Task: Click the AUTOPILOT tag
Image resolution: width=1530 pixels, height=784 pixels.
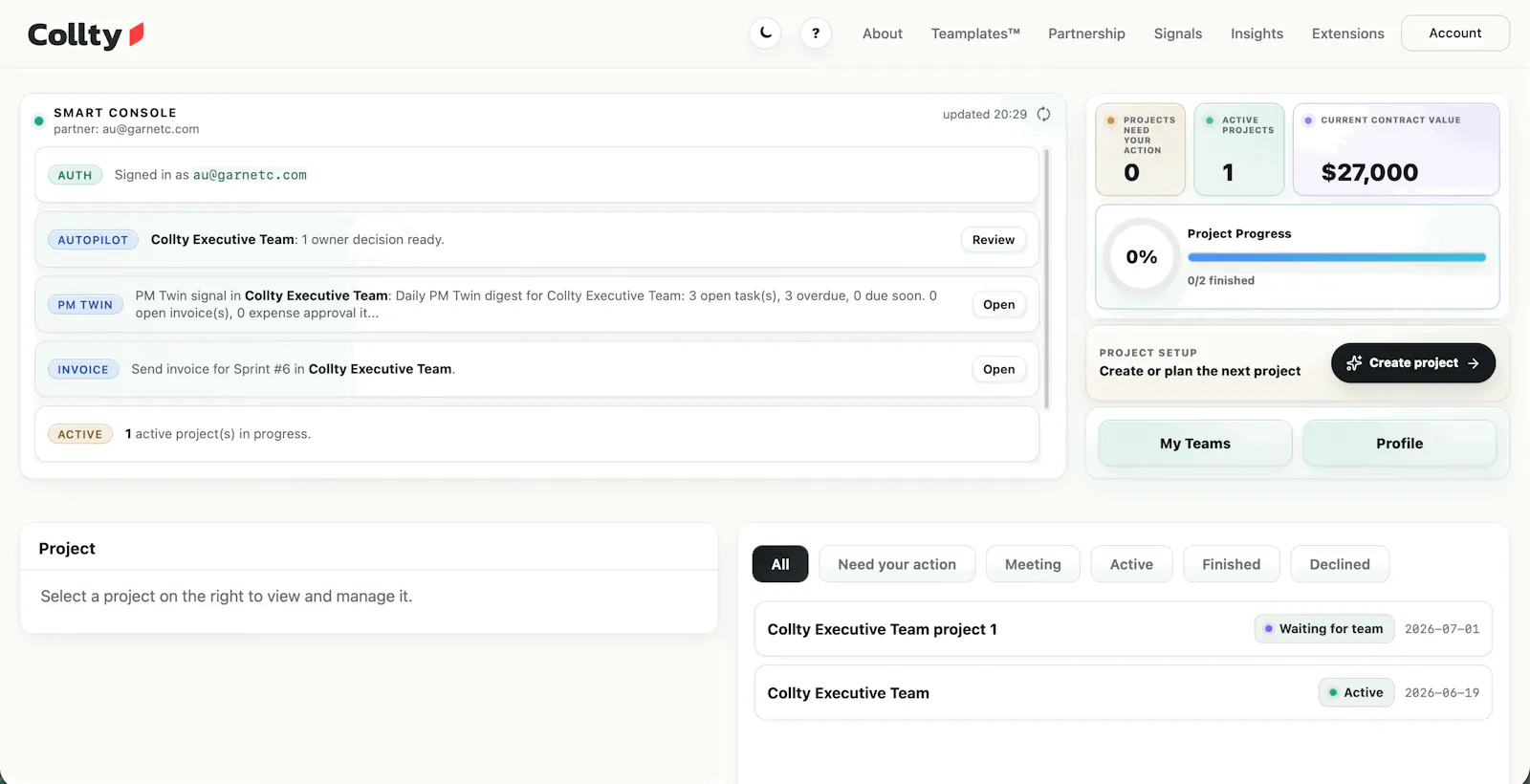Action: point(93,240)
